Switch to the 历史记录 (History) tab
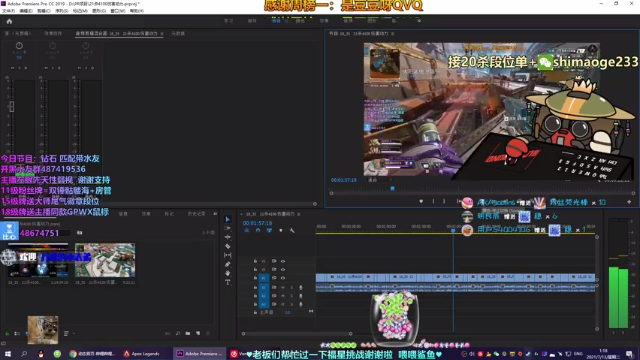 (196, 214)
